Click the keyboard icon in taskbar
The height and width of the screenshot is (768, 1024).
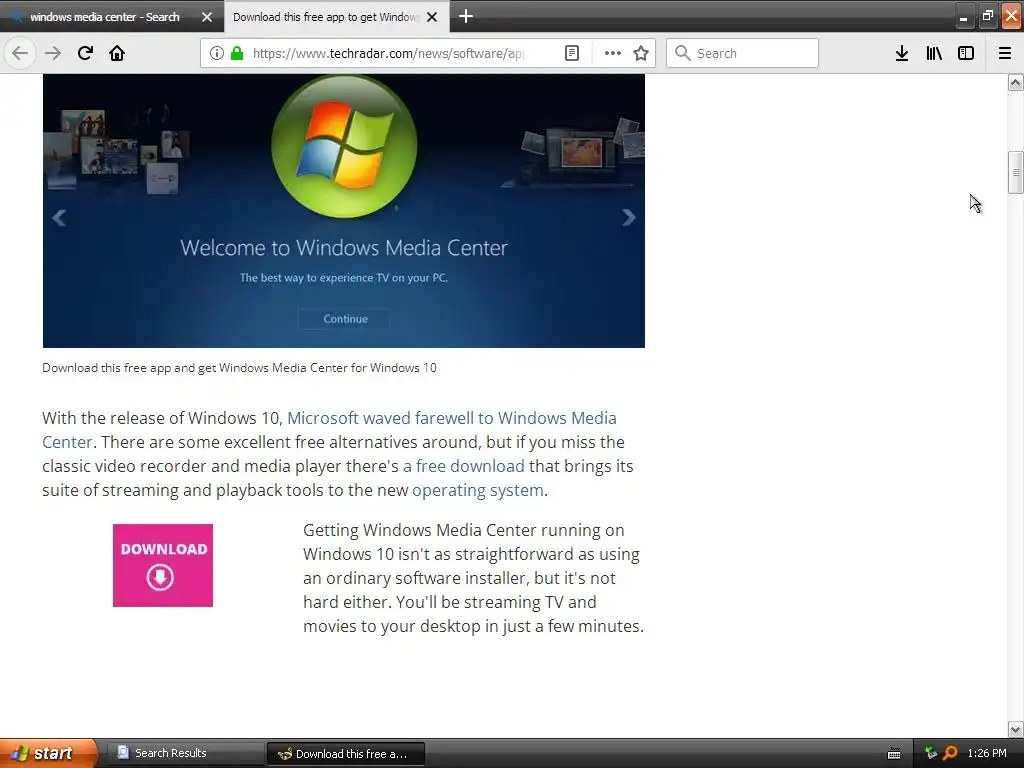click(894, 754)
